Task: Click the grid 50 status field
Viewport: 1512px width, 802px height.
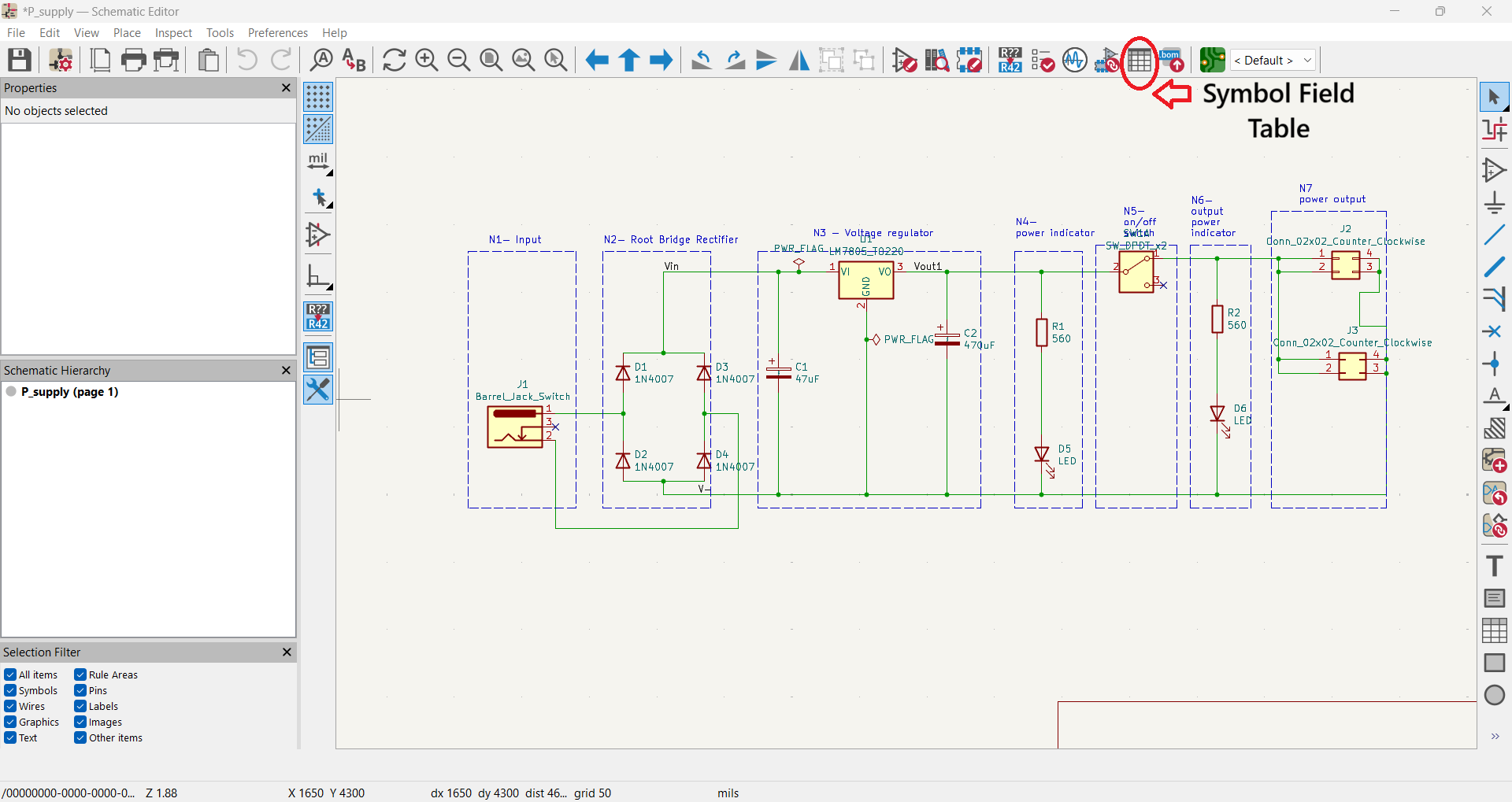Action: pyautogui.click(x=592, y=793)
